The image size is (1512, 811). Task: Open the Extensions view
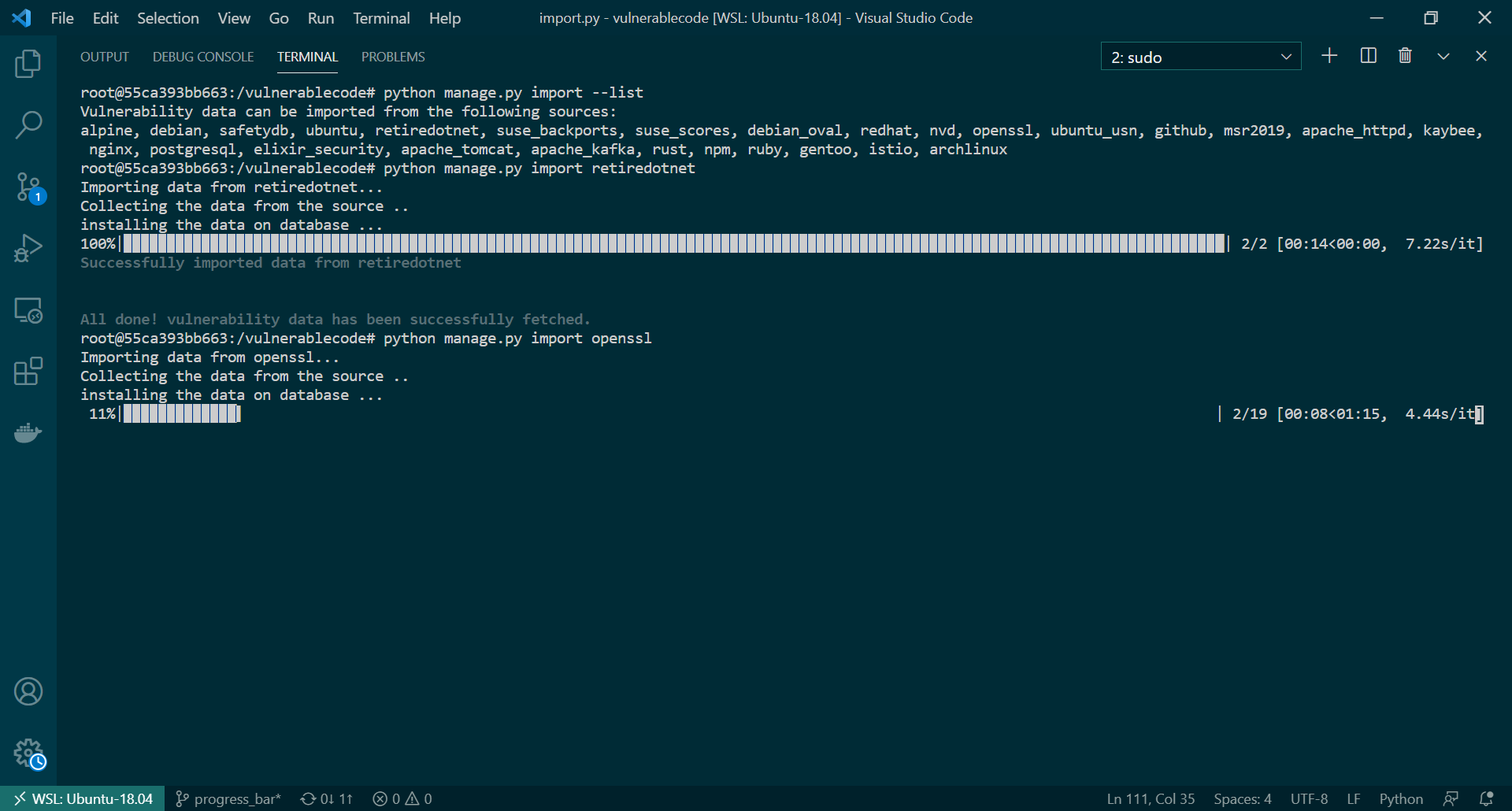(28, 372)
